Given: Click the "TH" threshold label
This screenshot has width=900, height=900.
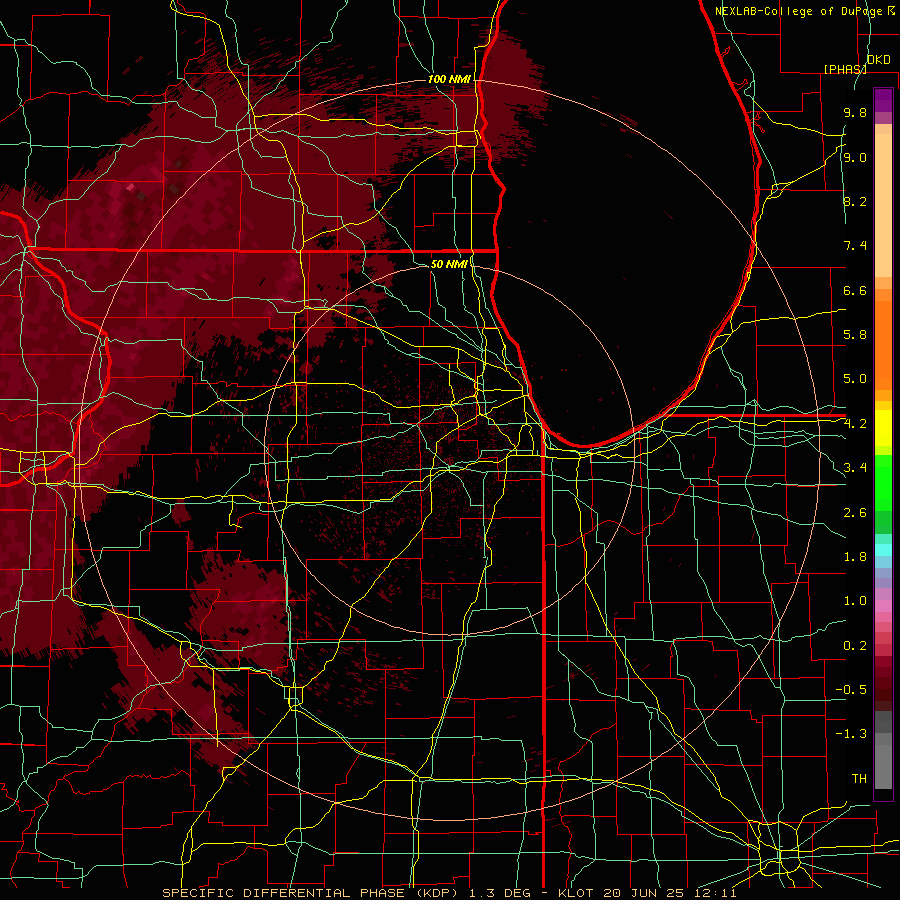Looking at the screenshot, I should click(x=859, y=779).
